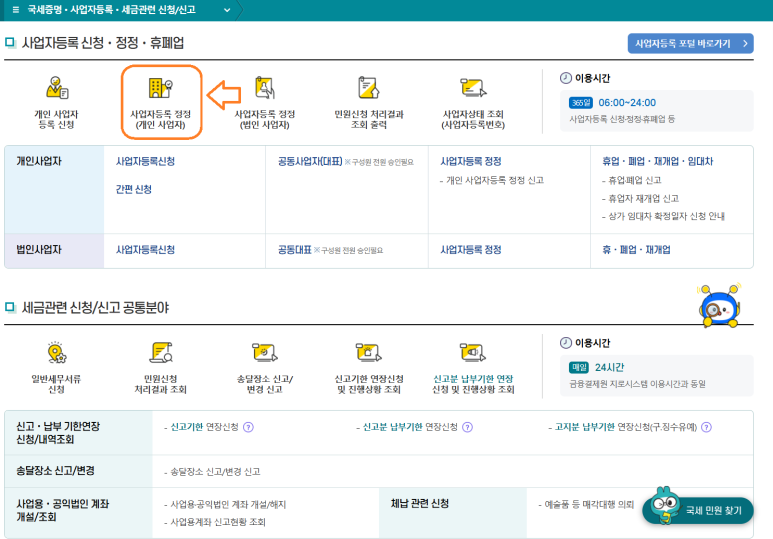Open 공동사업자(대표) link
Viewport: 773px width, 539px height.
click(310, 161)
